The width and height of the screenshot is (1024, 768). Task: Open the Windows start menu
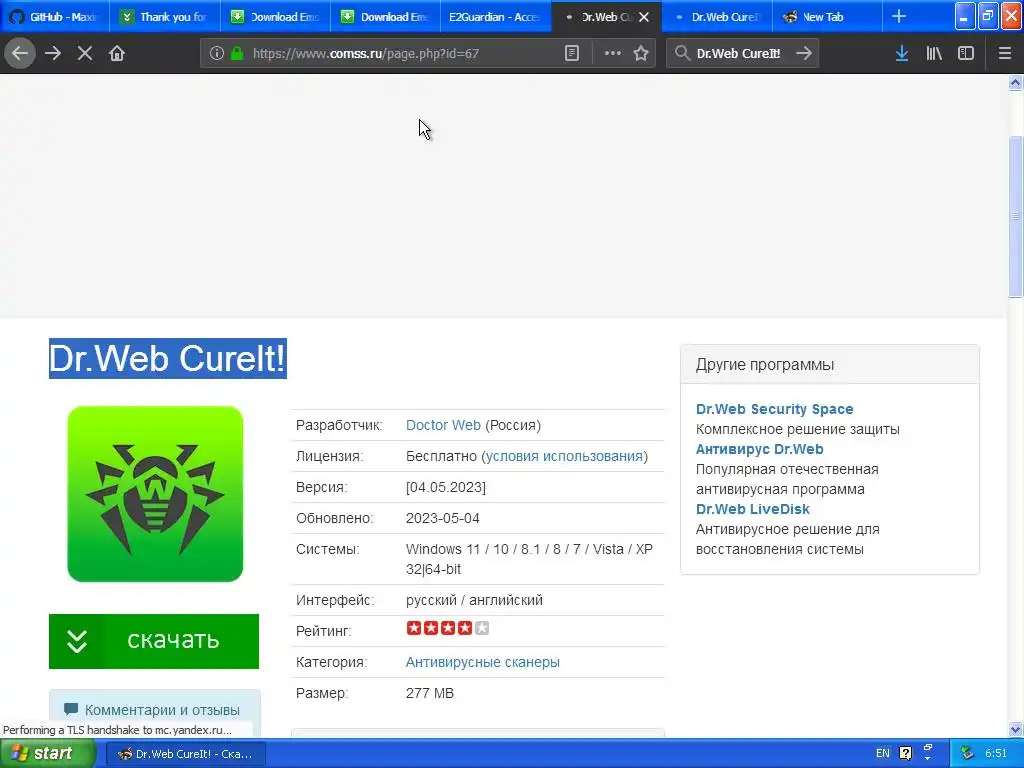[48, 754]
